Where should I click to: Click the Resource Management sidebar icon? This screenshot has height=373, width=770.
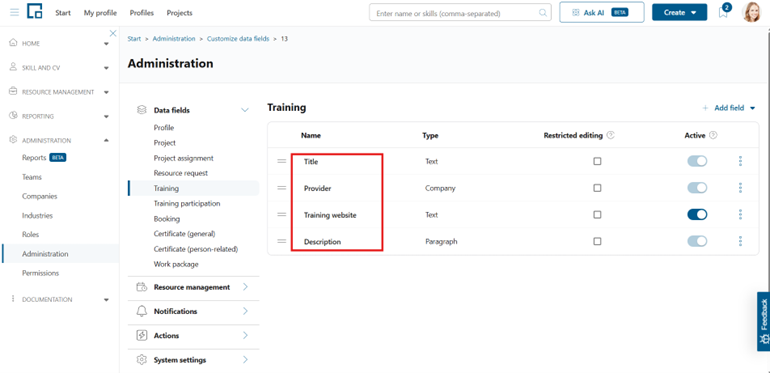tap(13, 91)
